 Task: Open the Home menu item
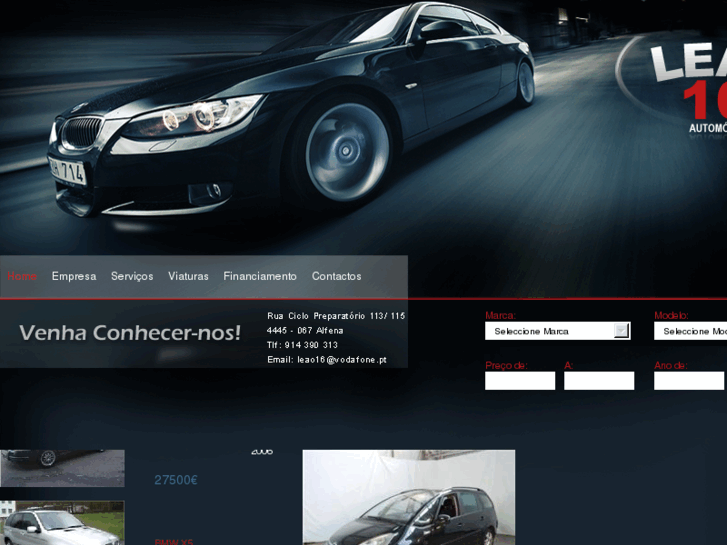22,276
